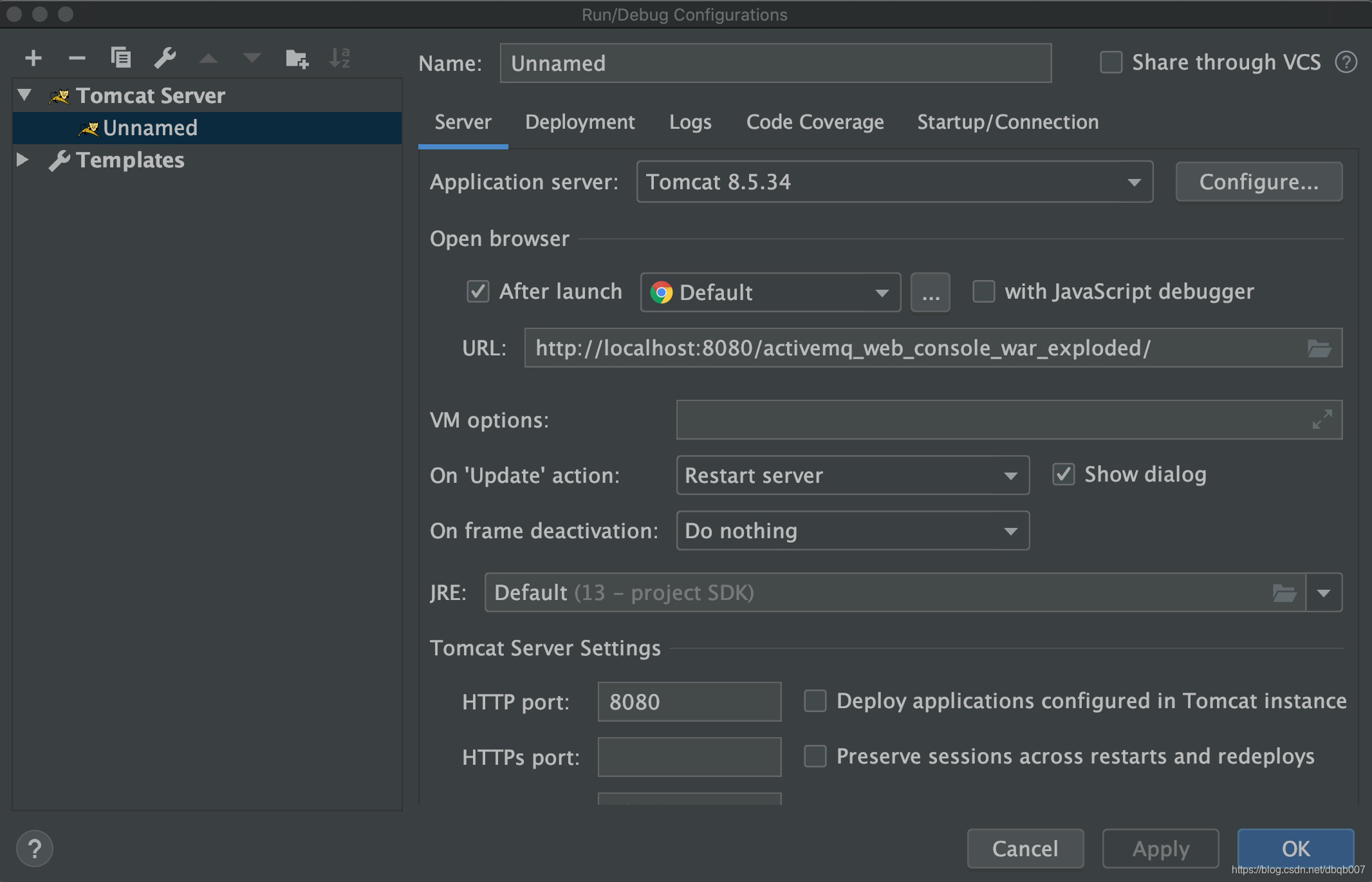Enable with JavaScript debugger option
1372x882 pixels.
pos(983,291)
